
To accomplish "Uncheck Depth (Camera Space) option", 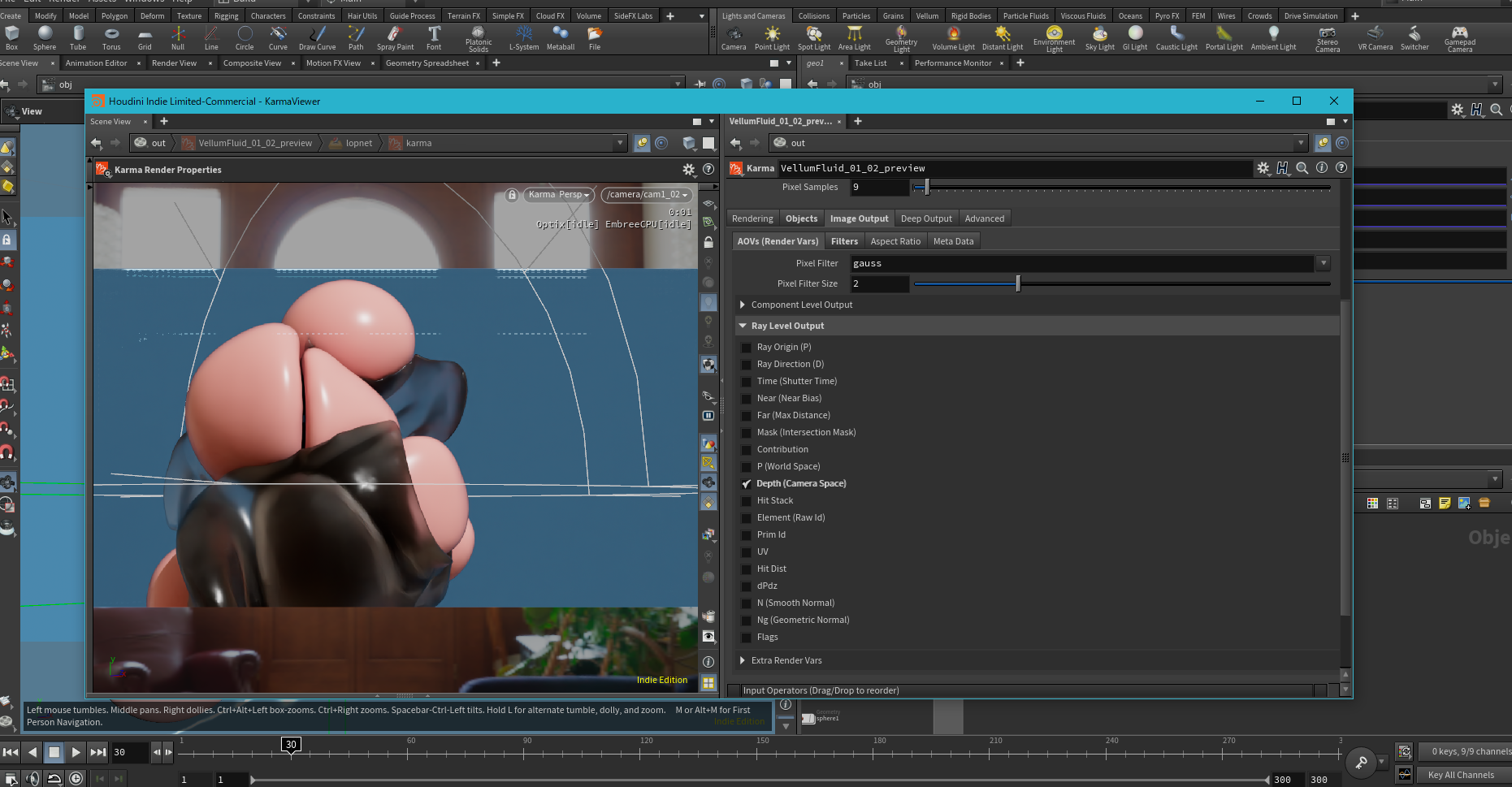I will point(746,484).
